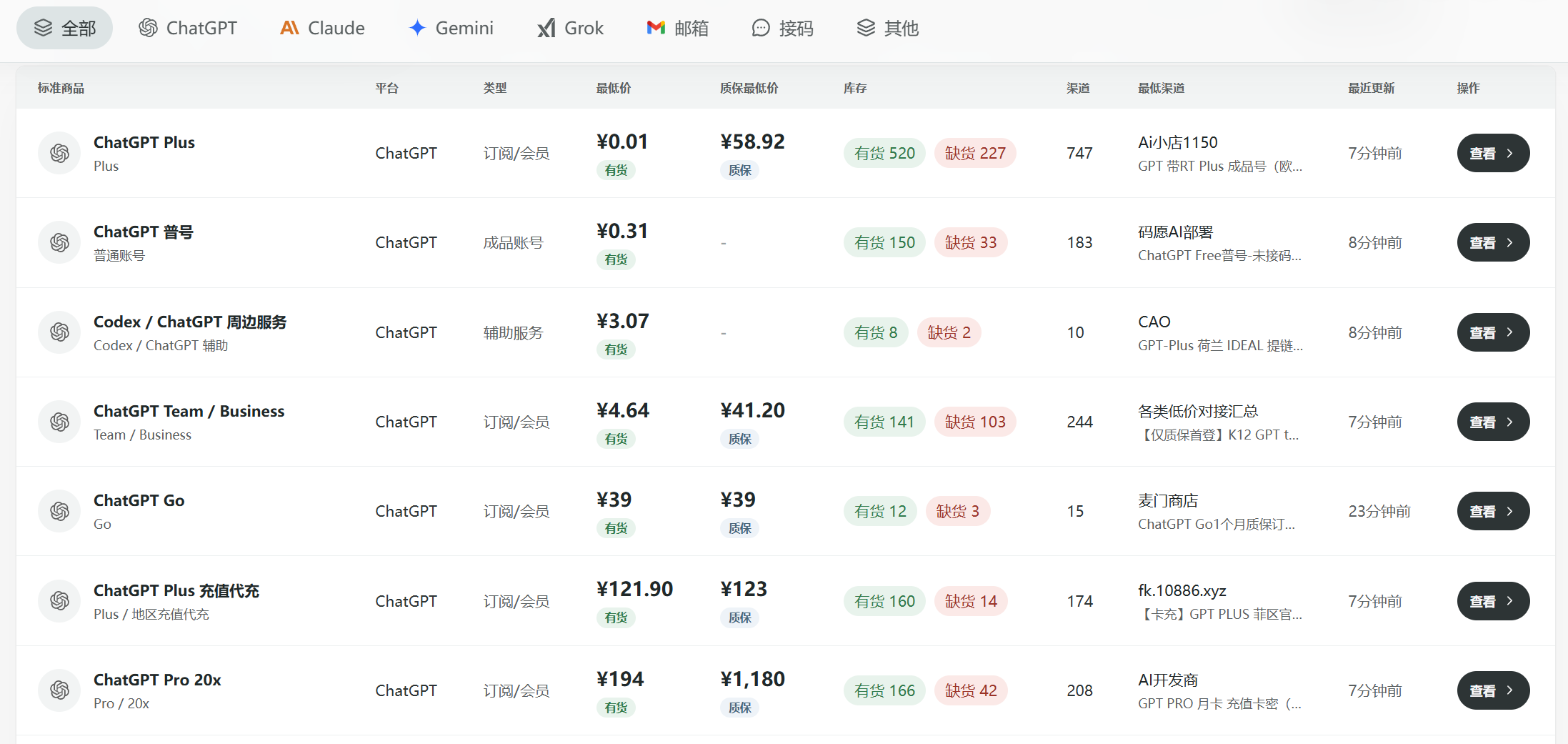Viewport: 1568px width, 744px height.
Task: Click the 缺货 2 out-of-stock badge
Action: coord(949,332)
